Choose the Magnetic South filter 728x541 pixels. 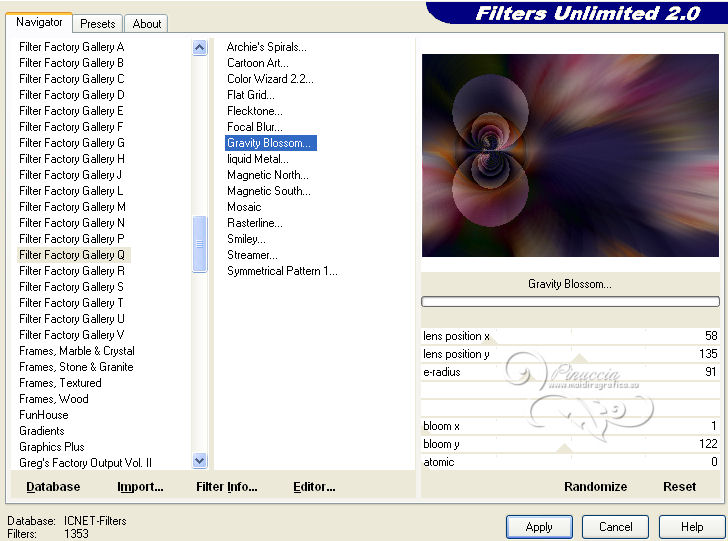[x=269, y=191]
